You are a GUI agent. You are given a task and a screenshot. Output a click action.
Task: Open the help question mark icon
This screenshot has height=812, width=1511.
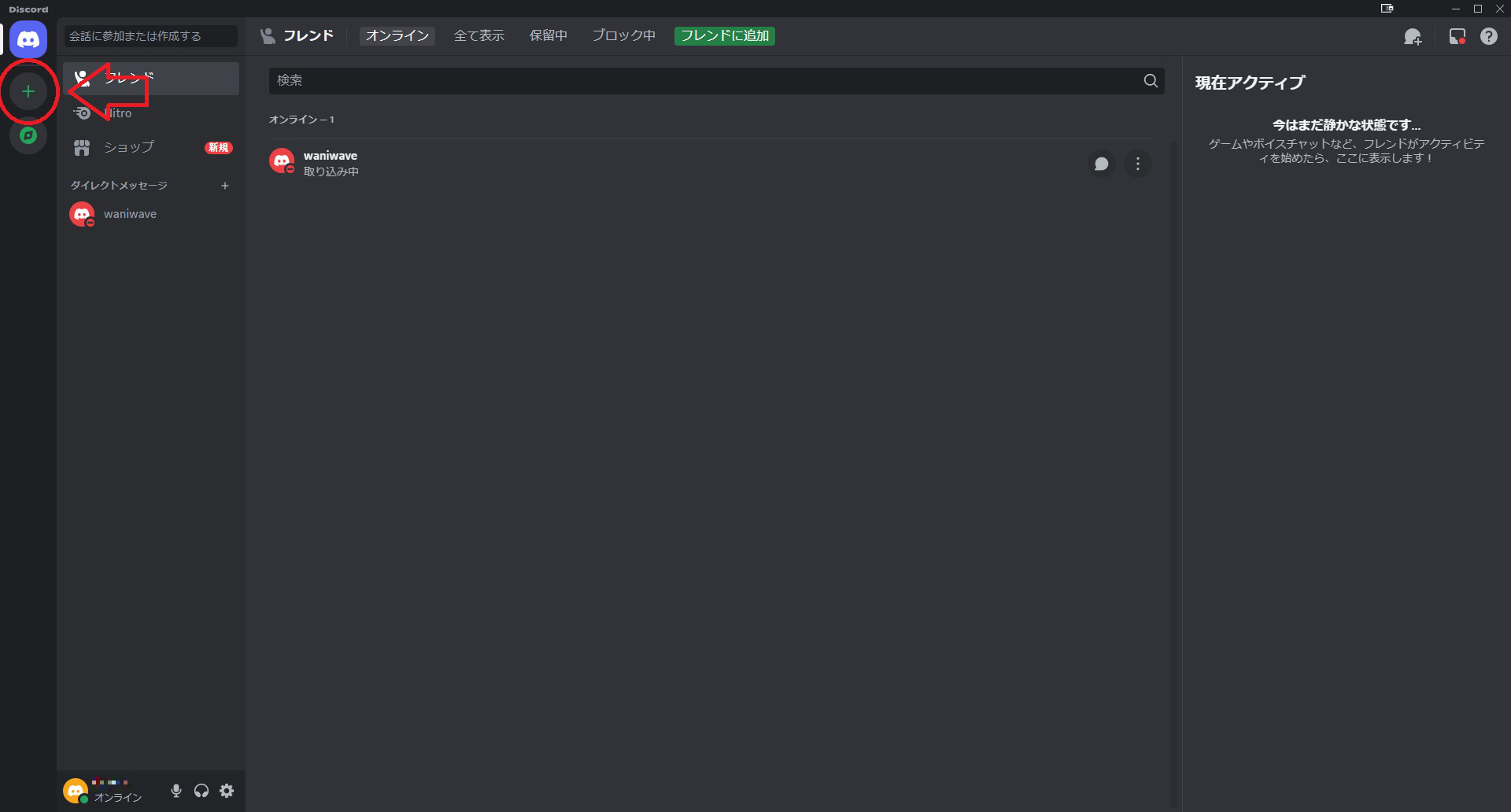pyautogui.click(x=1489, y=36)
